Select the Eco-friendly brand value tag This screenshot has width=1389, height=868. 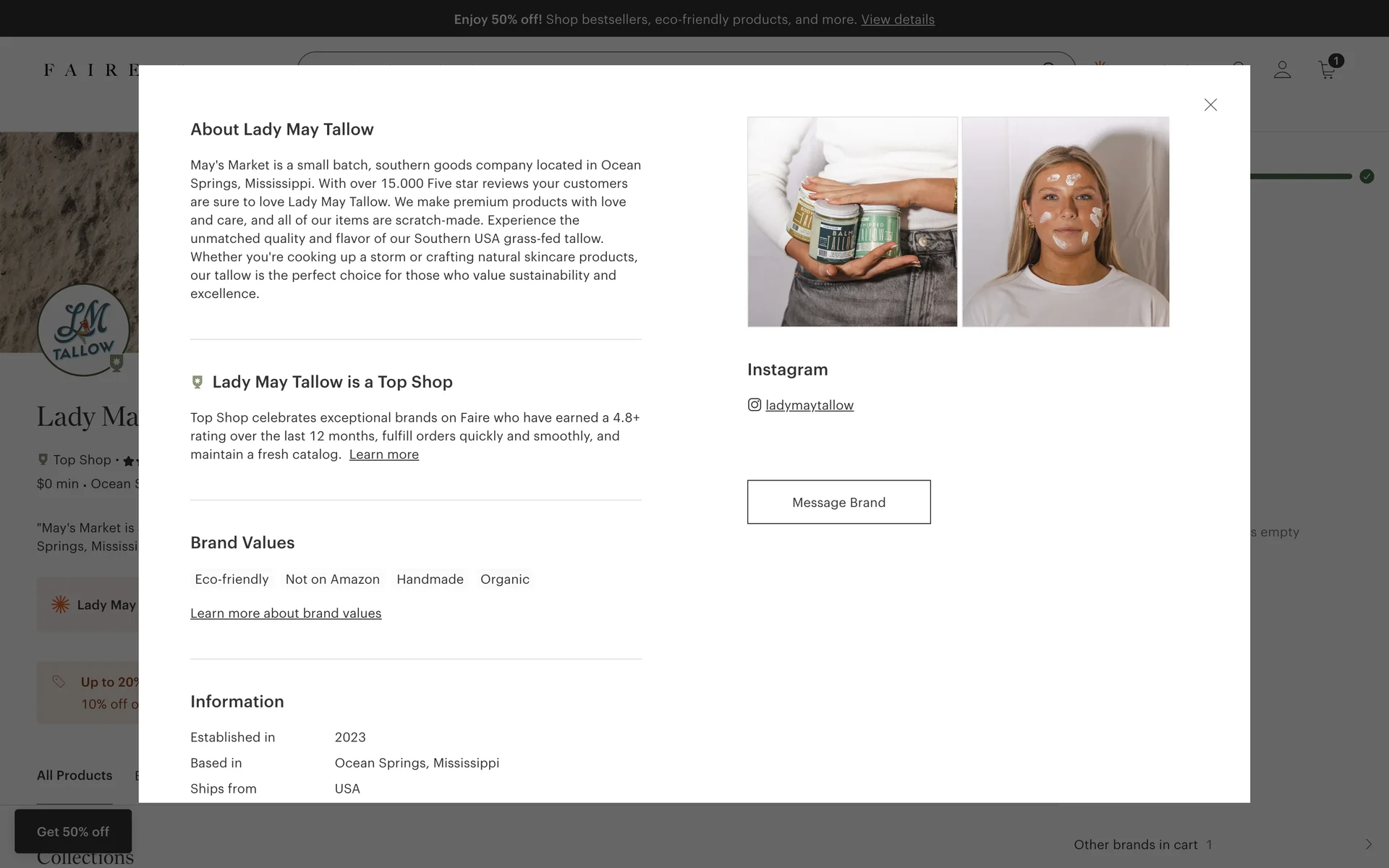tap(231, 579)
